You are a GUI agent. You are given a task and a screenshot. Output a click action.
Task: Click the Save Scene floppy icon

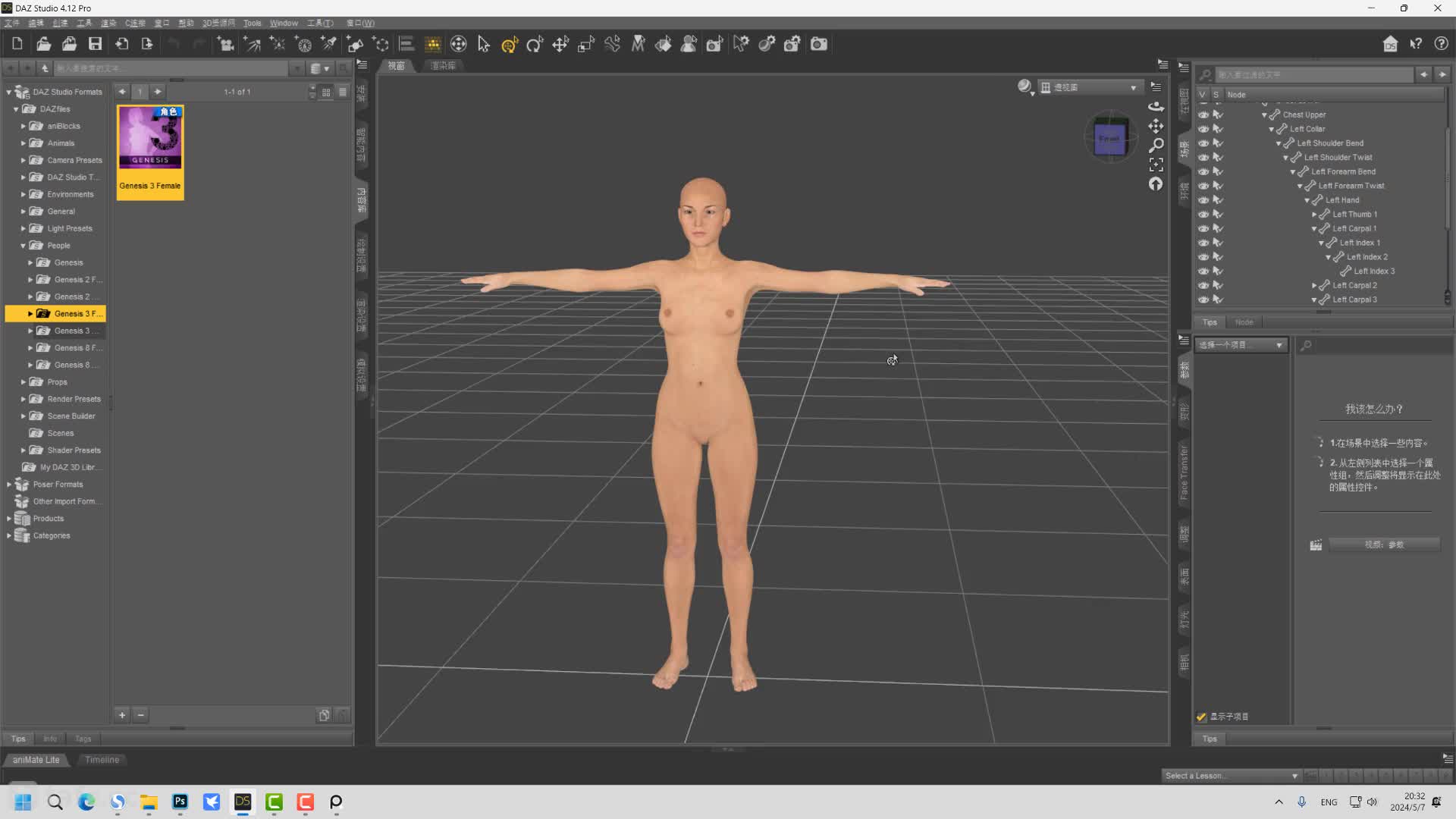click(x=95, y=44)
